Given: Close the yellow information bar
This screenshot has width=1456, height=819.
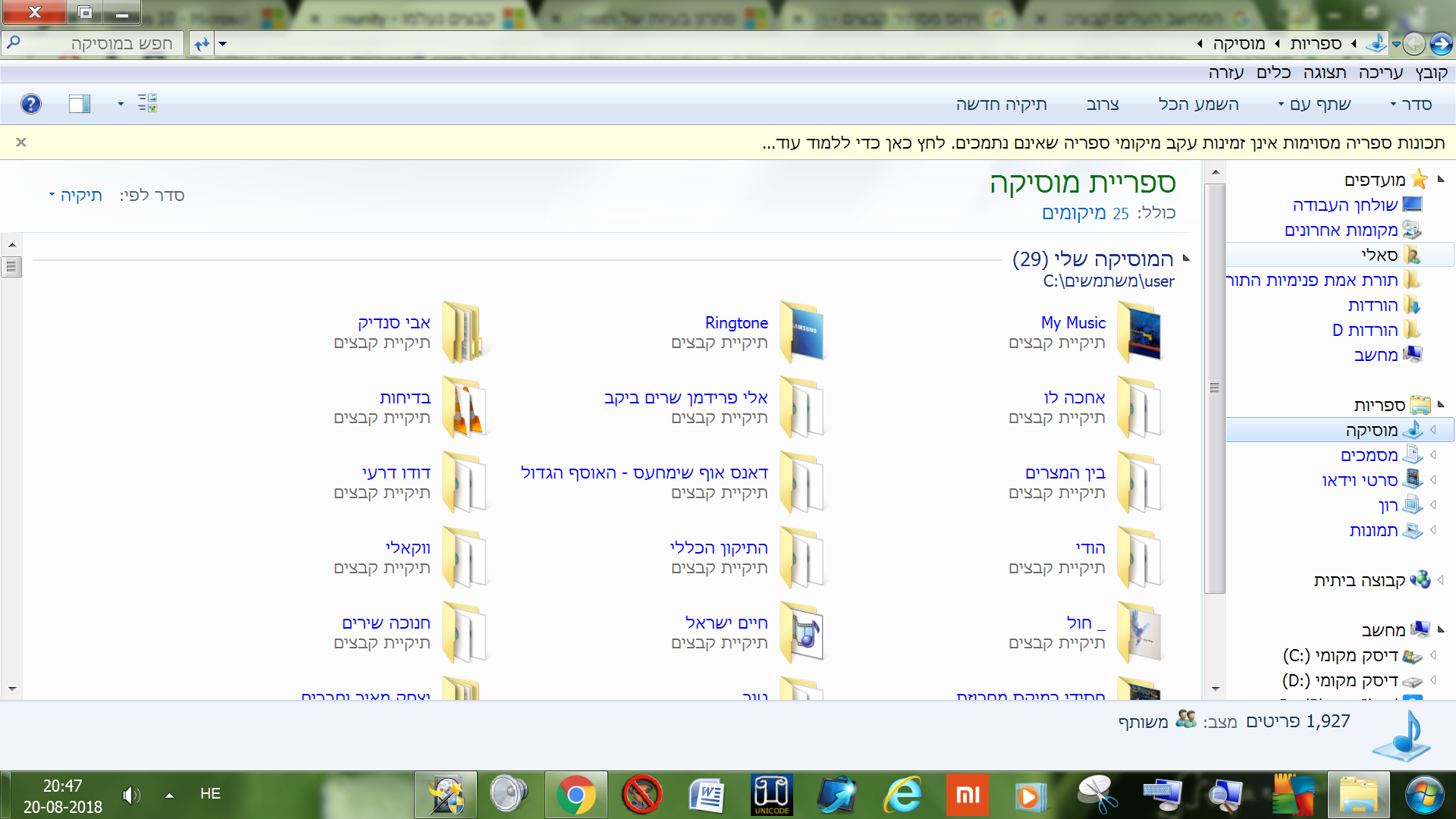Looking at the screenshot, I should 21,143.
